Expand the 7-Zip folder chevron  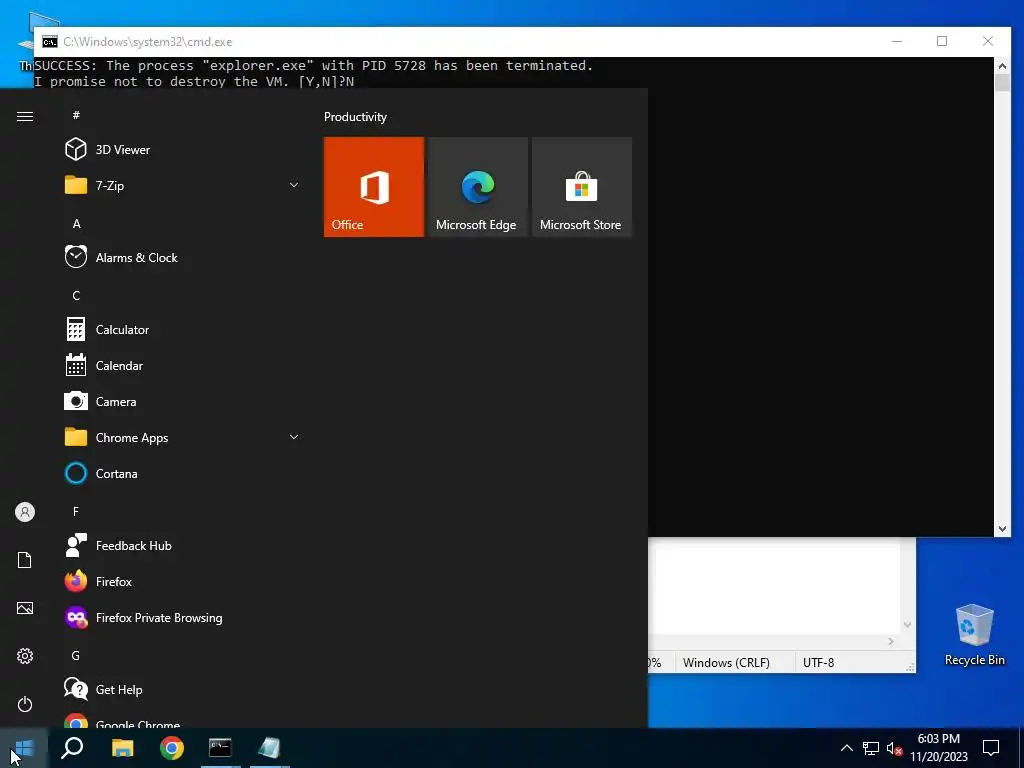(x=294, y=185)
